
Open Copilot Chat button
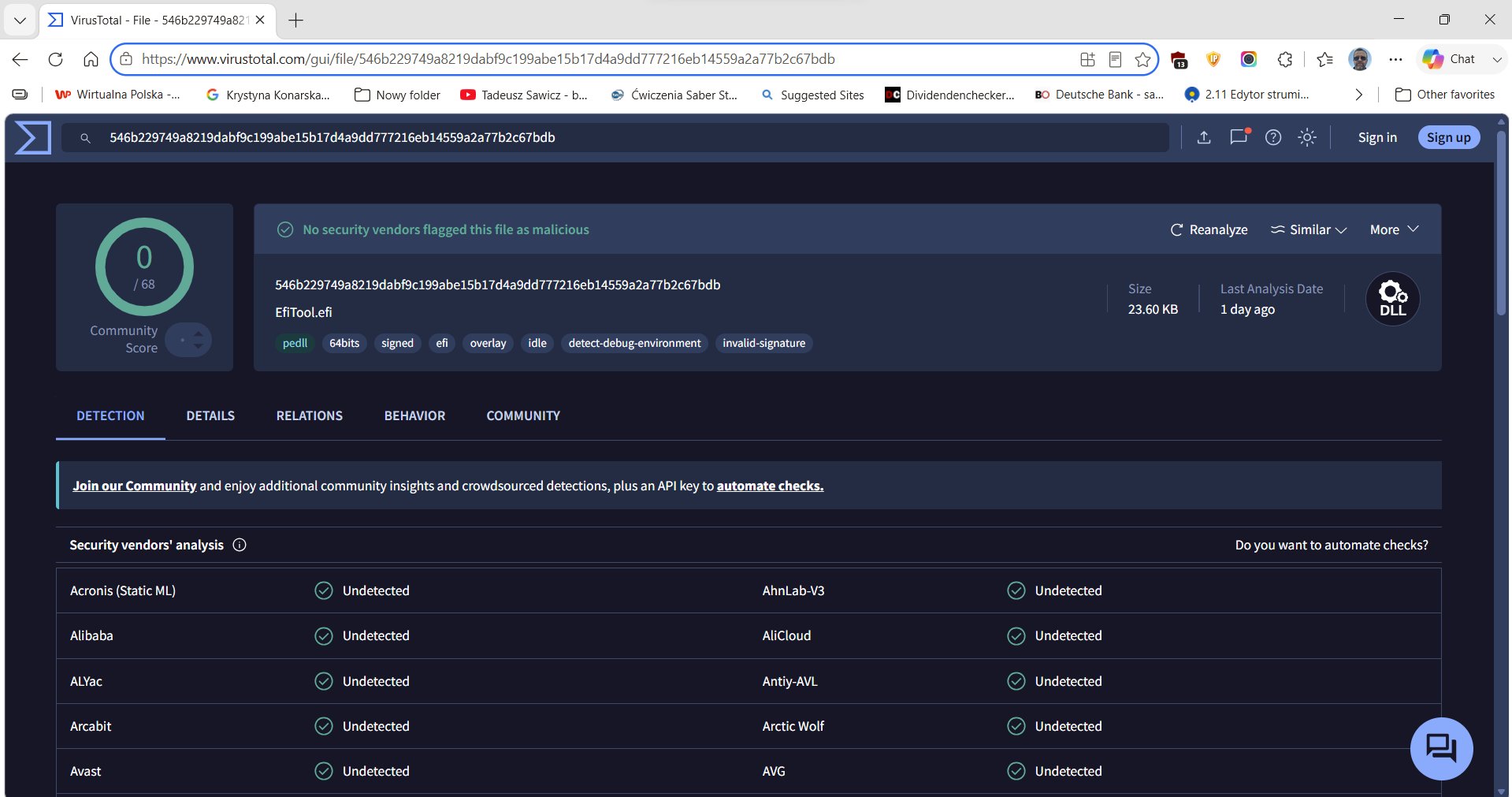(x=1448, y=59)
